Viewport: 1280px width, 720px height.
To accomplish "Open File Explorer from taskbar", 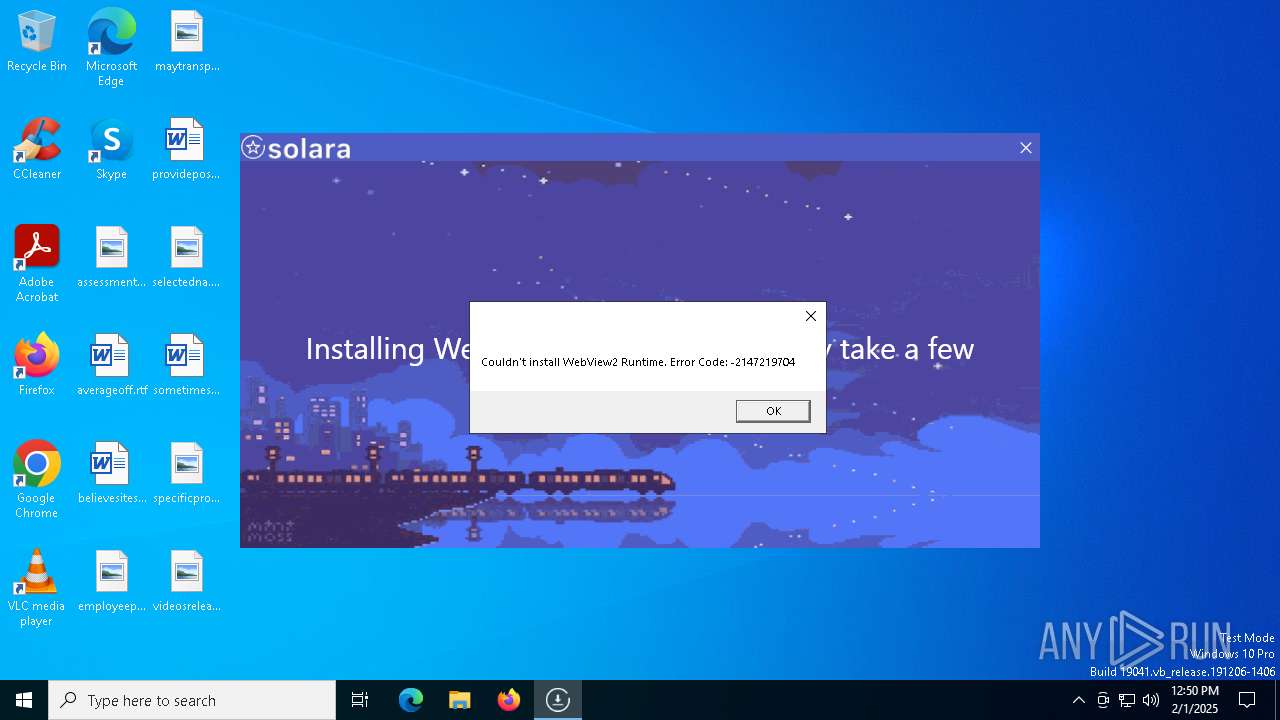I will click(459, 700).
